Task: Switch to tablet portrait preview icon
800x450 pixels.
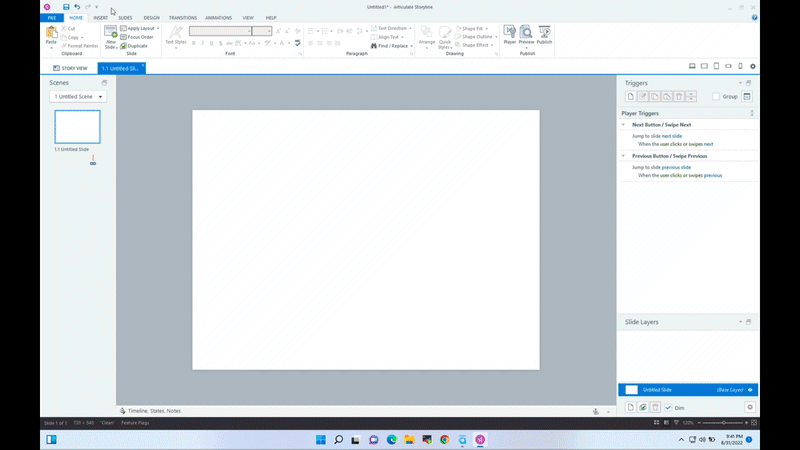Action: pyautogui.click(x=716, y=67)
